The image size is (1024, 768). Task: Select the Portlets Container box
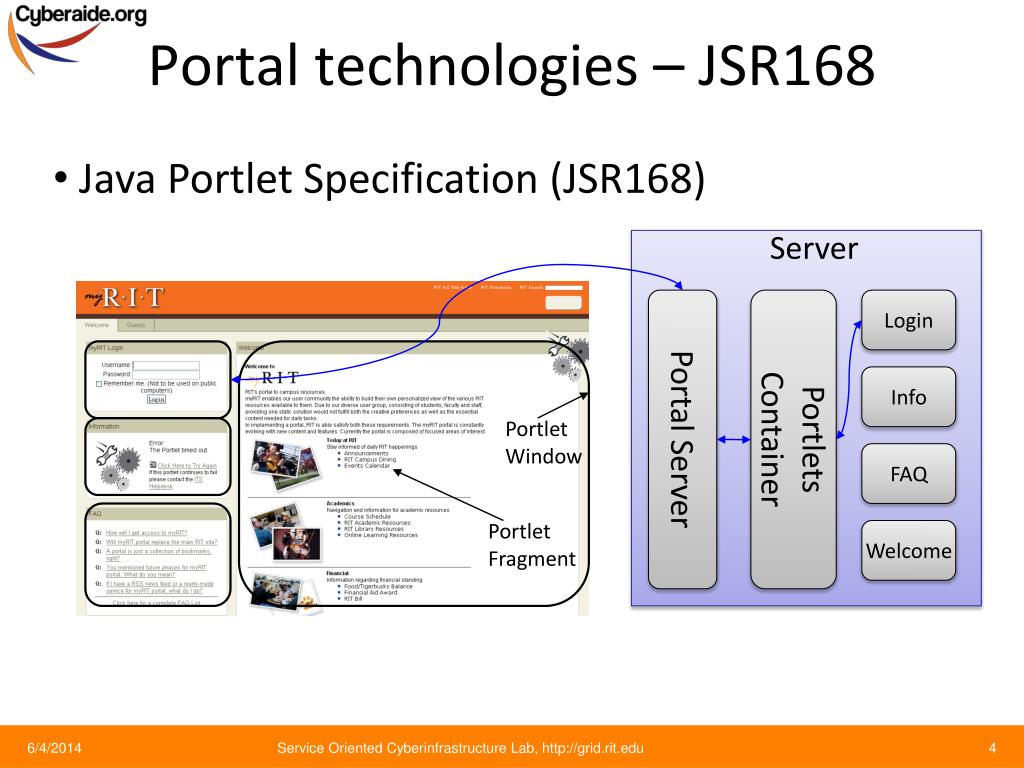coord(793,439)
